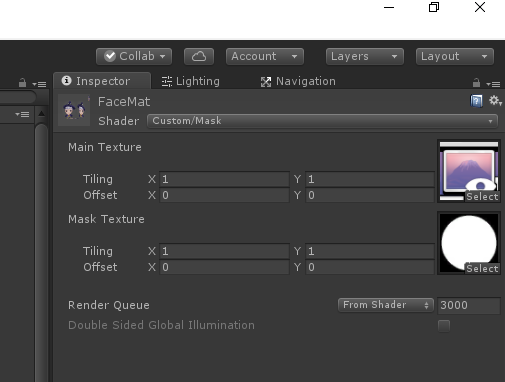This screenshot has width=505, height=382.
Task: Switch to the Navigation tab
Action: point(298,81)
